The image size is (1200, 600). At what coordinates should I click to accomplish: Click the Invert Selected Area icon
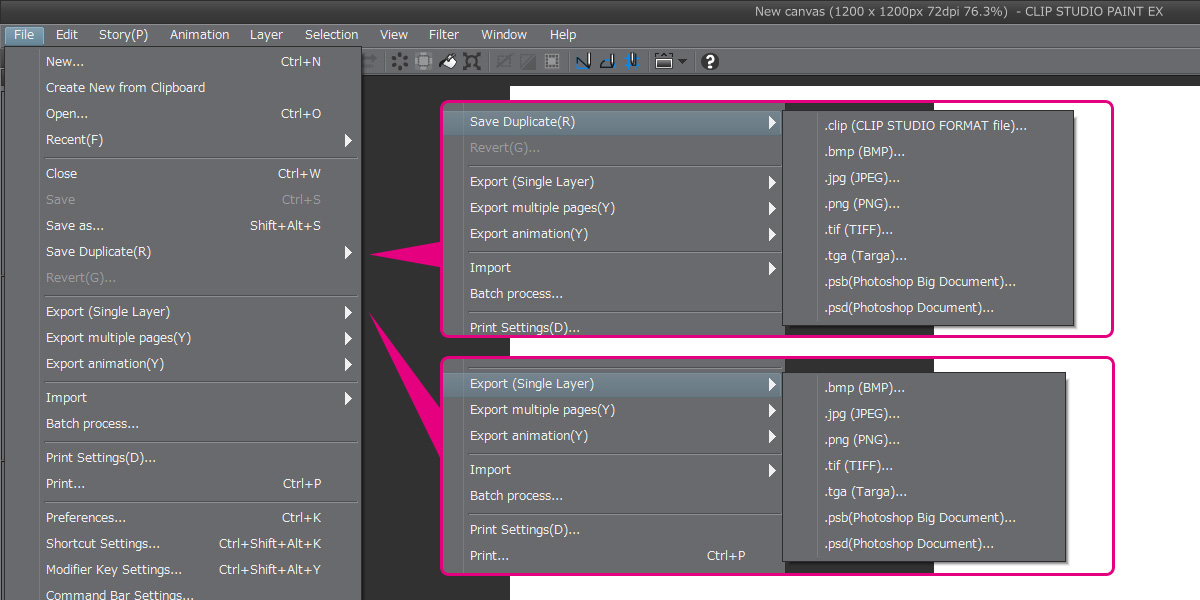pyautogui.click(x=528, y=61)
